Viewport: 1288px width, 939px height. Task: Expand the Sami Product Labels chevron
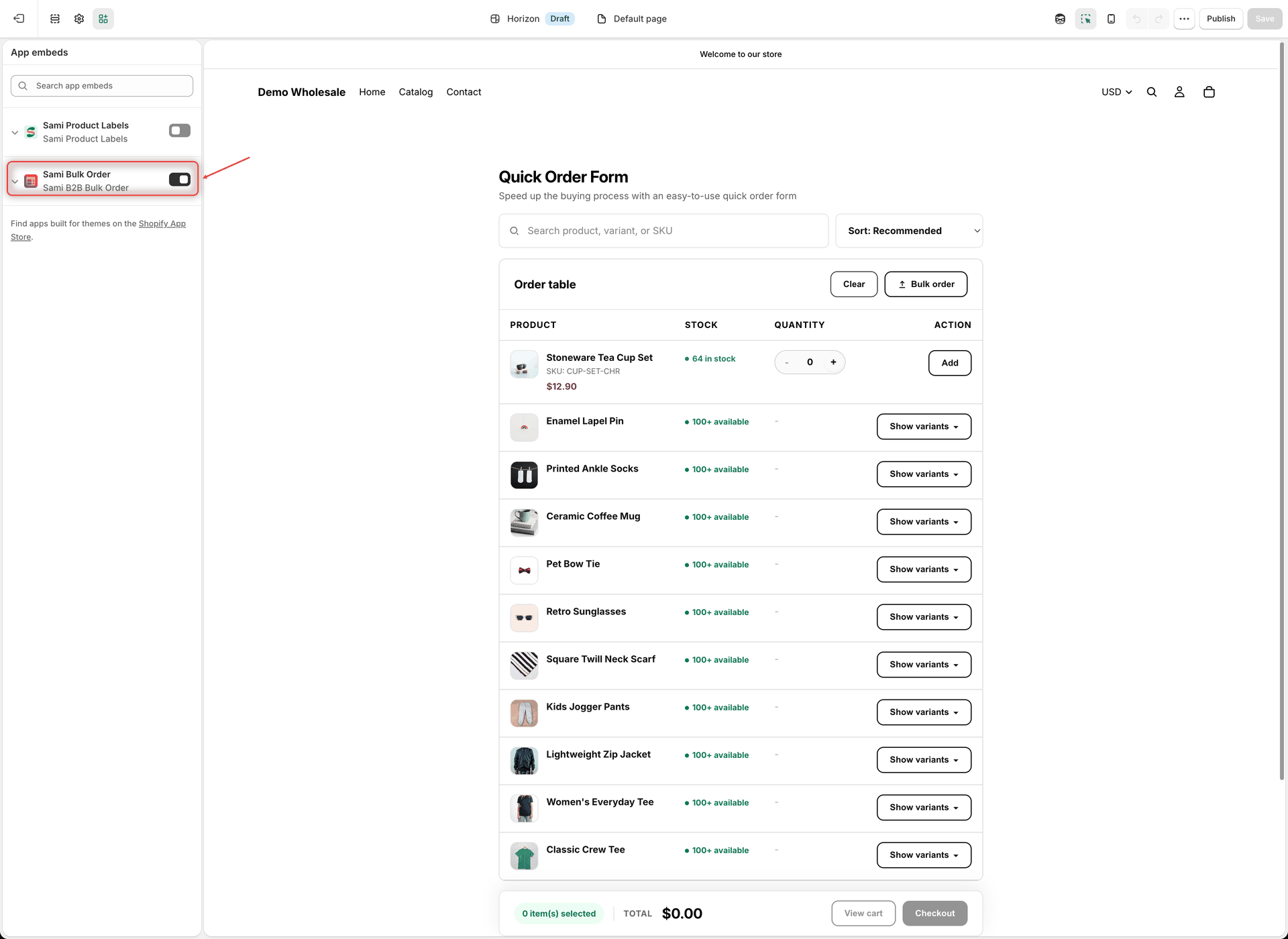pos(15,133)
